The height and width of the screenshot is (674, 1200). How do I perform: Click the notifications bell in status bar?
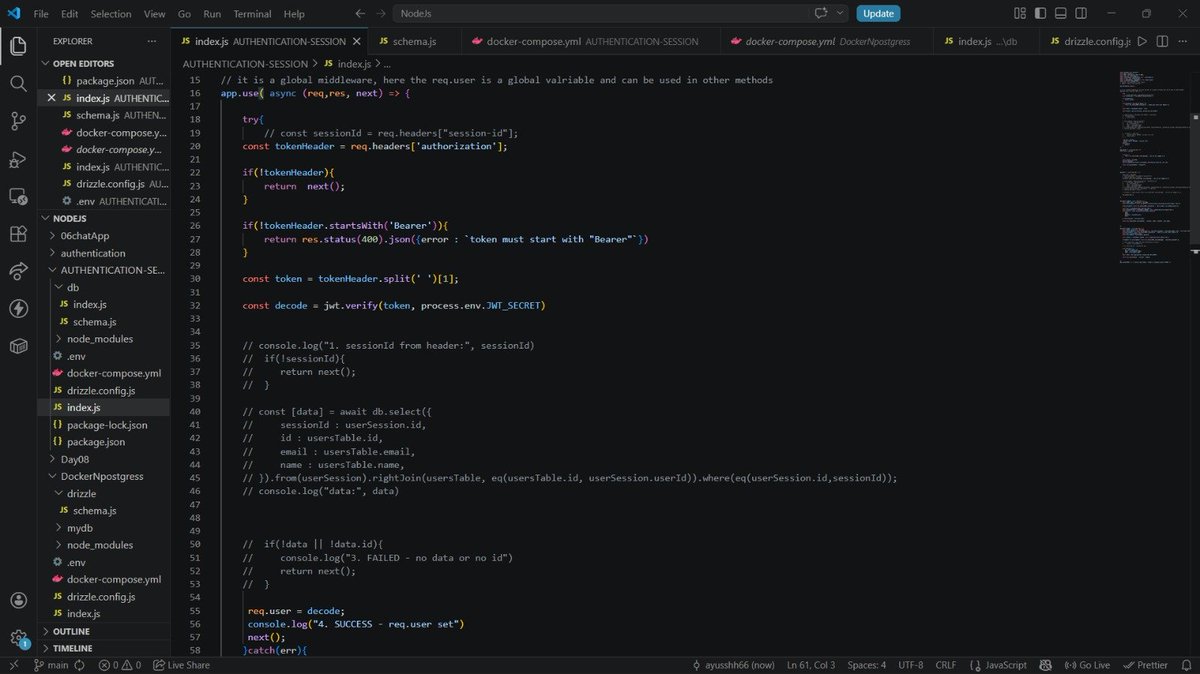click(x=1185, y=665)
